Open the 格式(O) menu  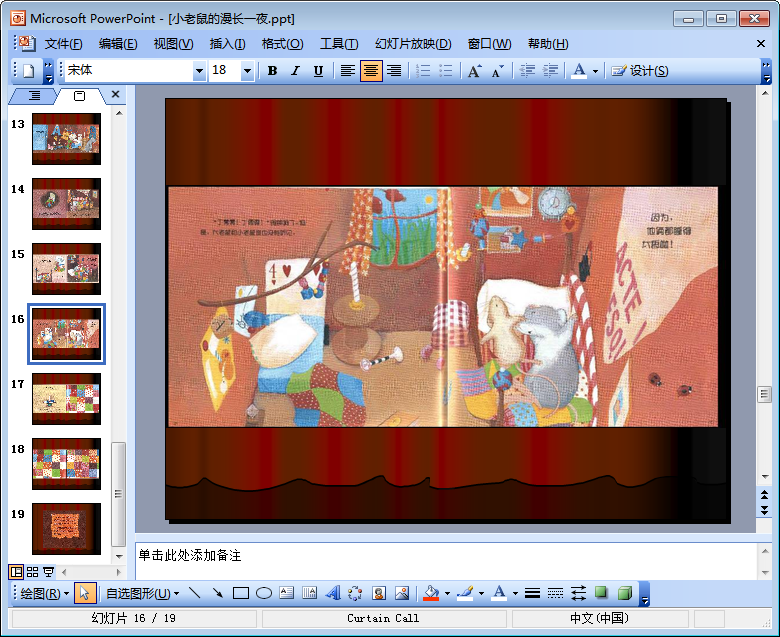(x=282, y=44)
